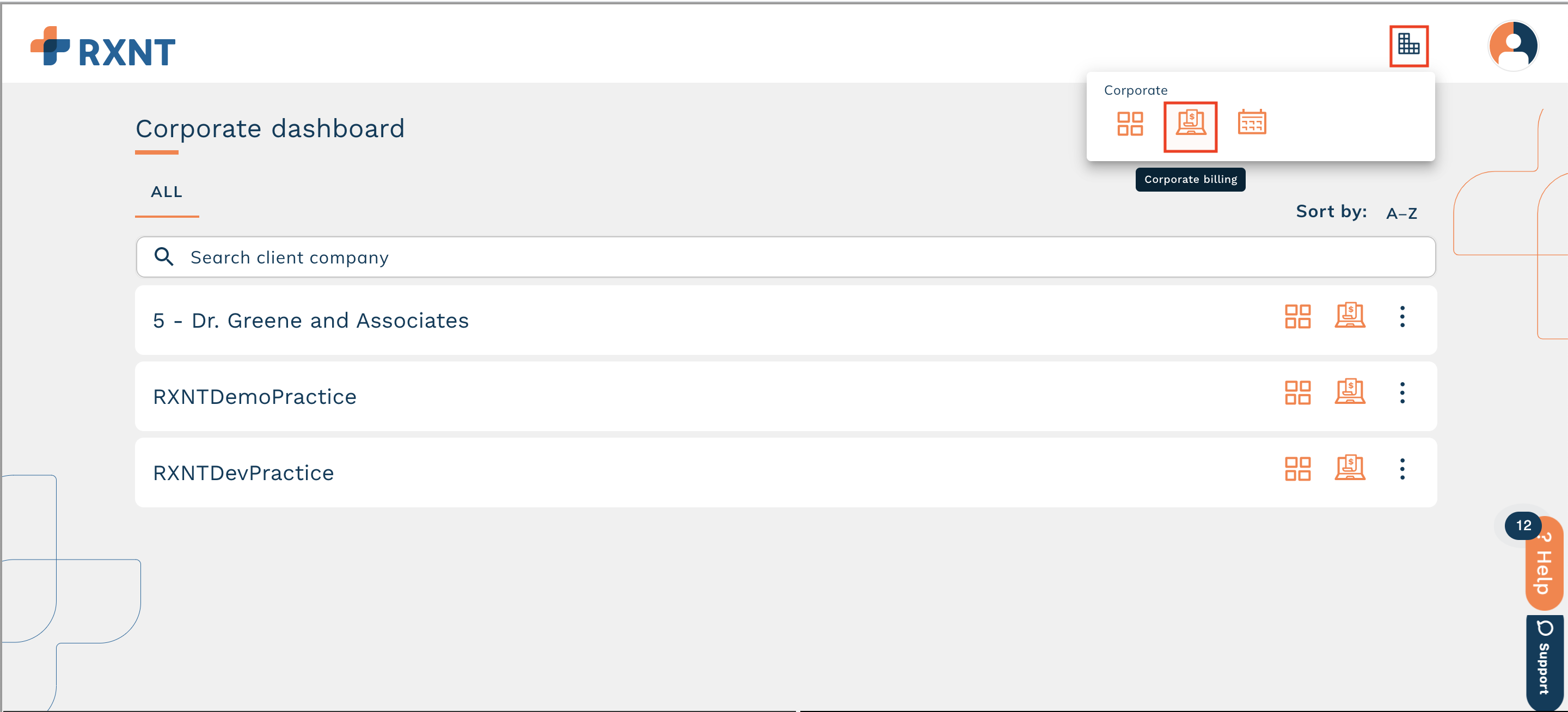Open the Corporate dashboard grid icon in popup

[x=1130, y=124]
